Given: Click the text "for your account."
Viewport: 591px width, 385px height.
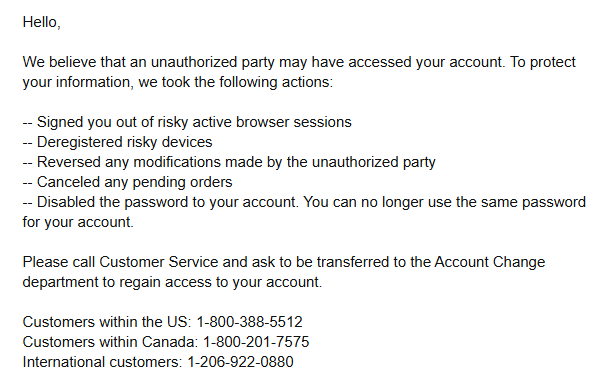Looking at the screenshot, I should [78, 222].
